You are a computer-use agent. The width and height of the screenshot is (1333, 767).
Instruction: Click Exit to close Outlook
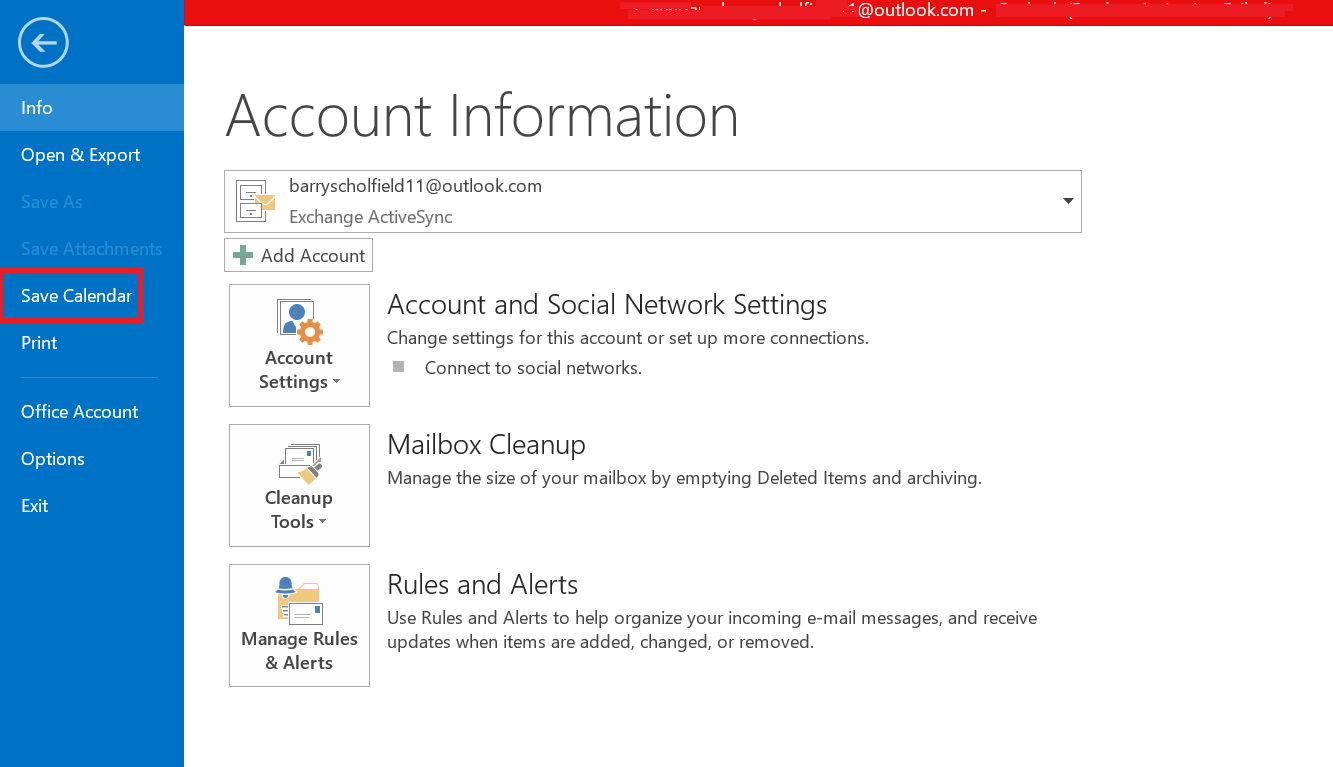[92, 506]
